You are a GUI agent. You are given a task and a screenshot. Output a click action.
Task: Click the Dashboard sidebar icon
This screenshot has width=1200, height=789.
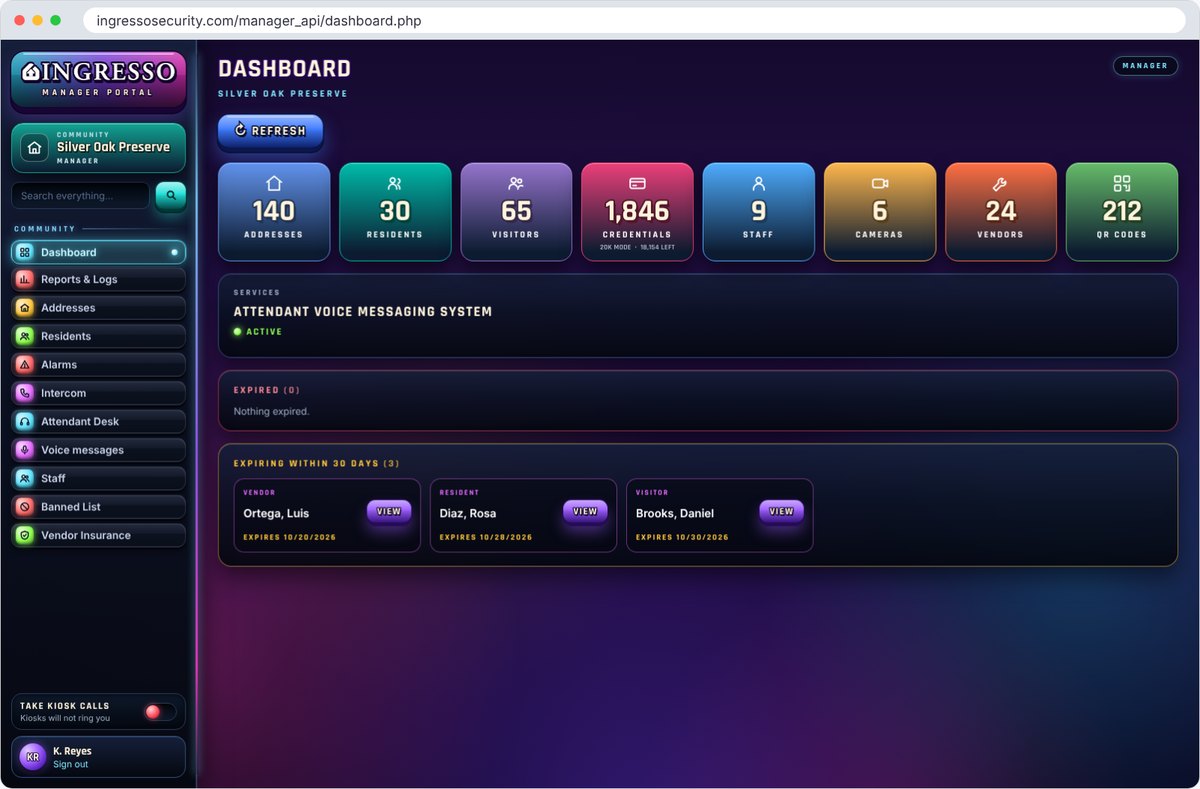tap(25, 252)
